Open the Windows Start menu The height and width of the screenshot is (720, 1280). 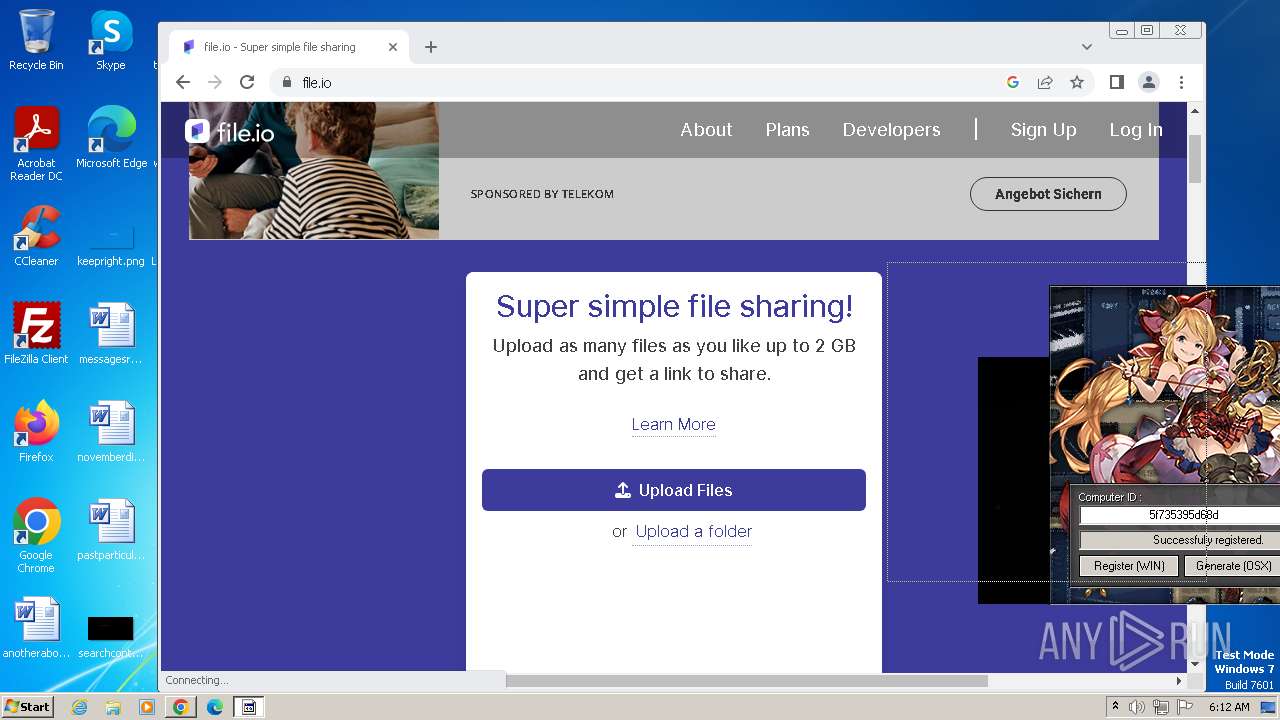(x=27, y=707)
